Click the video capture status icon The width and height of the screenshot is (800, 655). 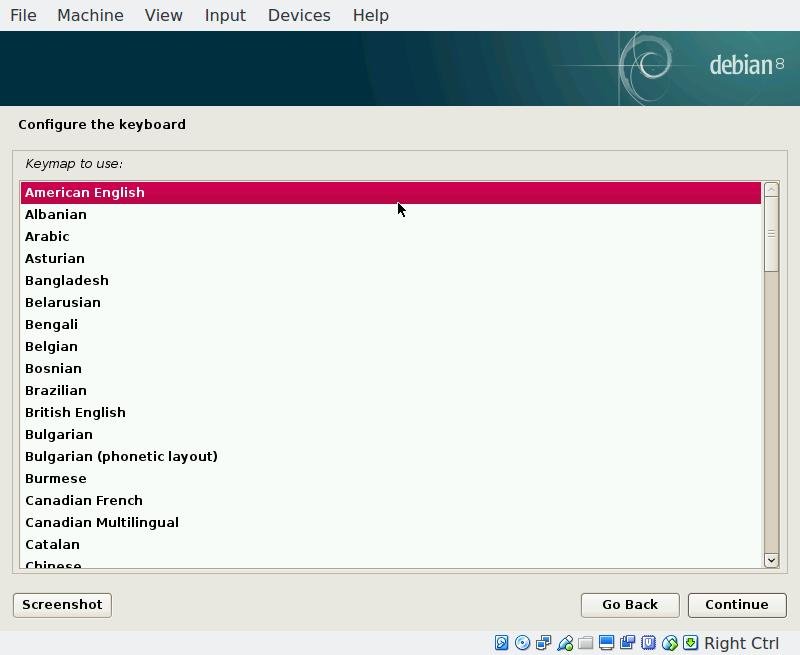(x=628, y=643)
